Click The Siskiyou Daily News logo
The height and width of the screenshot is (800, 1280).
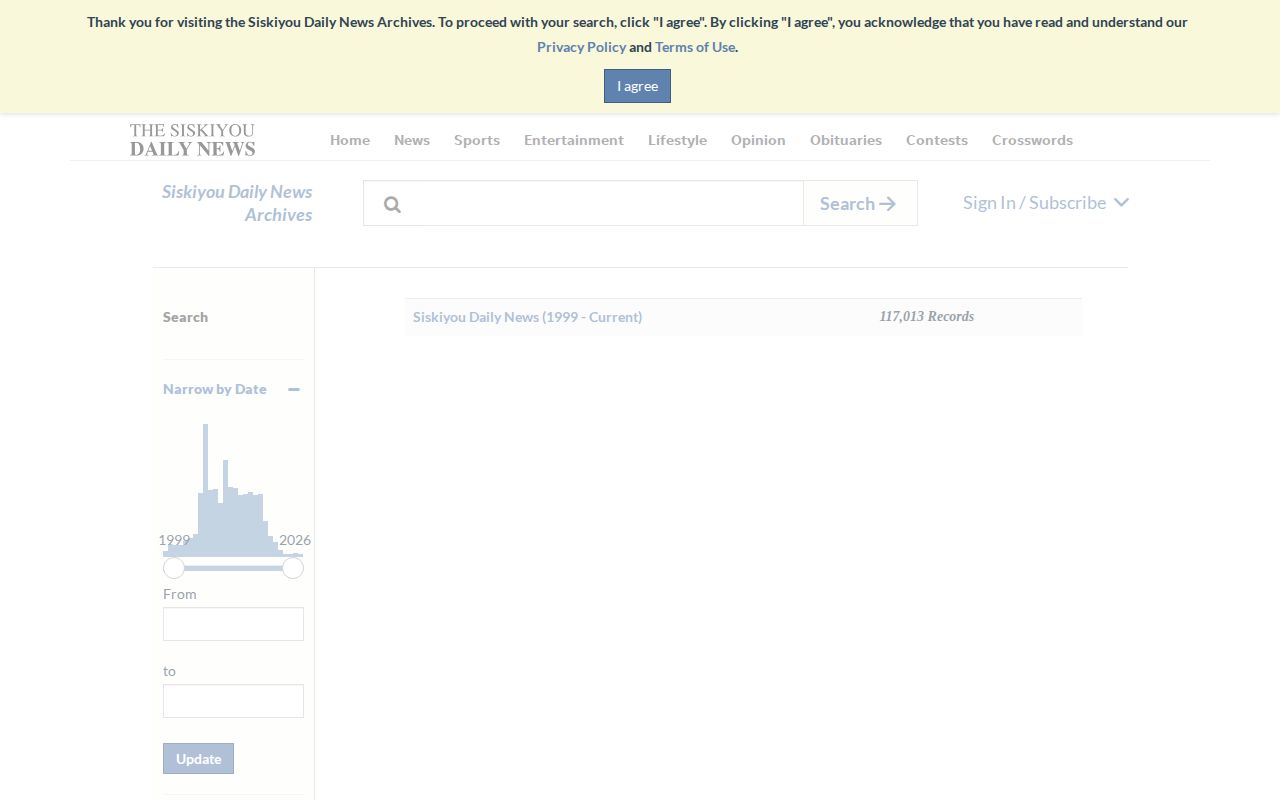coord(192,140)
